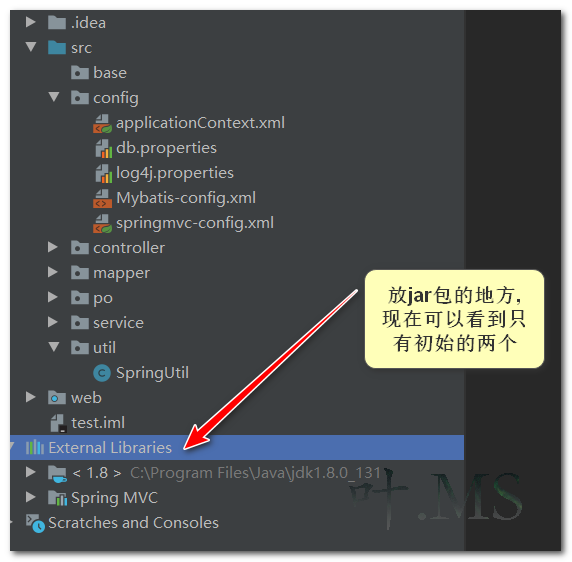The image size is (572, 562).
Task: Click the External Libraries bar-chart icon
Action: 35,447
